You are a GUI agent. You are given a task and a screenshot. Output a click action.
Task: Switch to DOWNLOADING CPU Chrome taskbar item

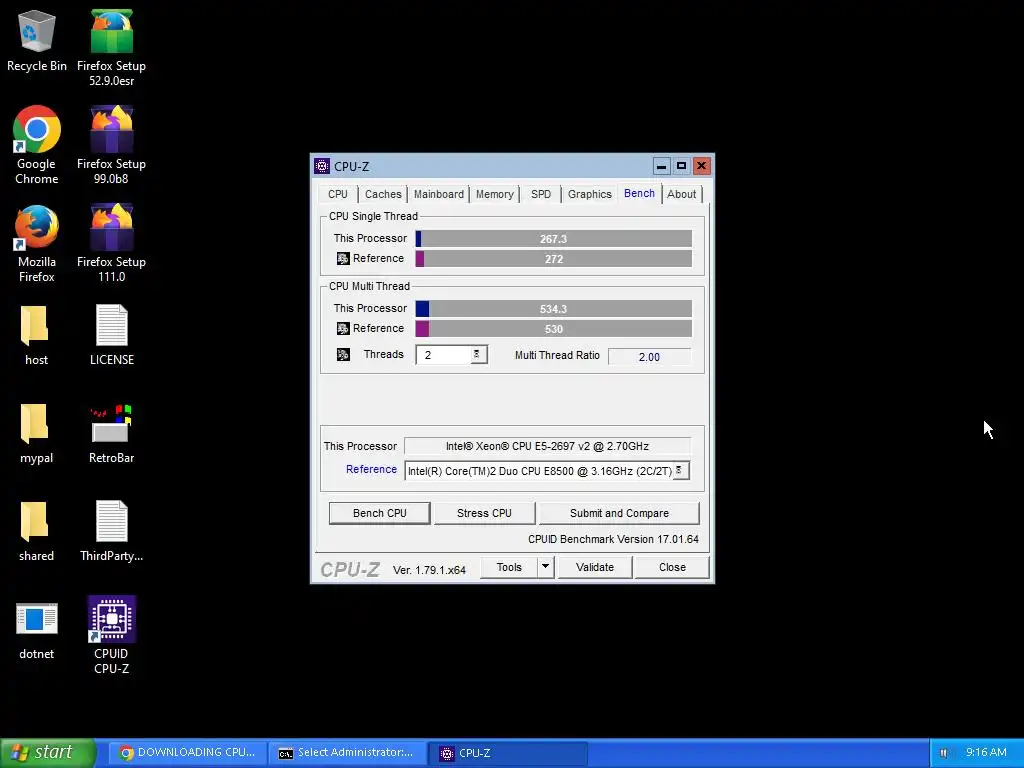coord(187,753)
